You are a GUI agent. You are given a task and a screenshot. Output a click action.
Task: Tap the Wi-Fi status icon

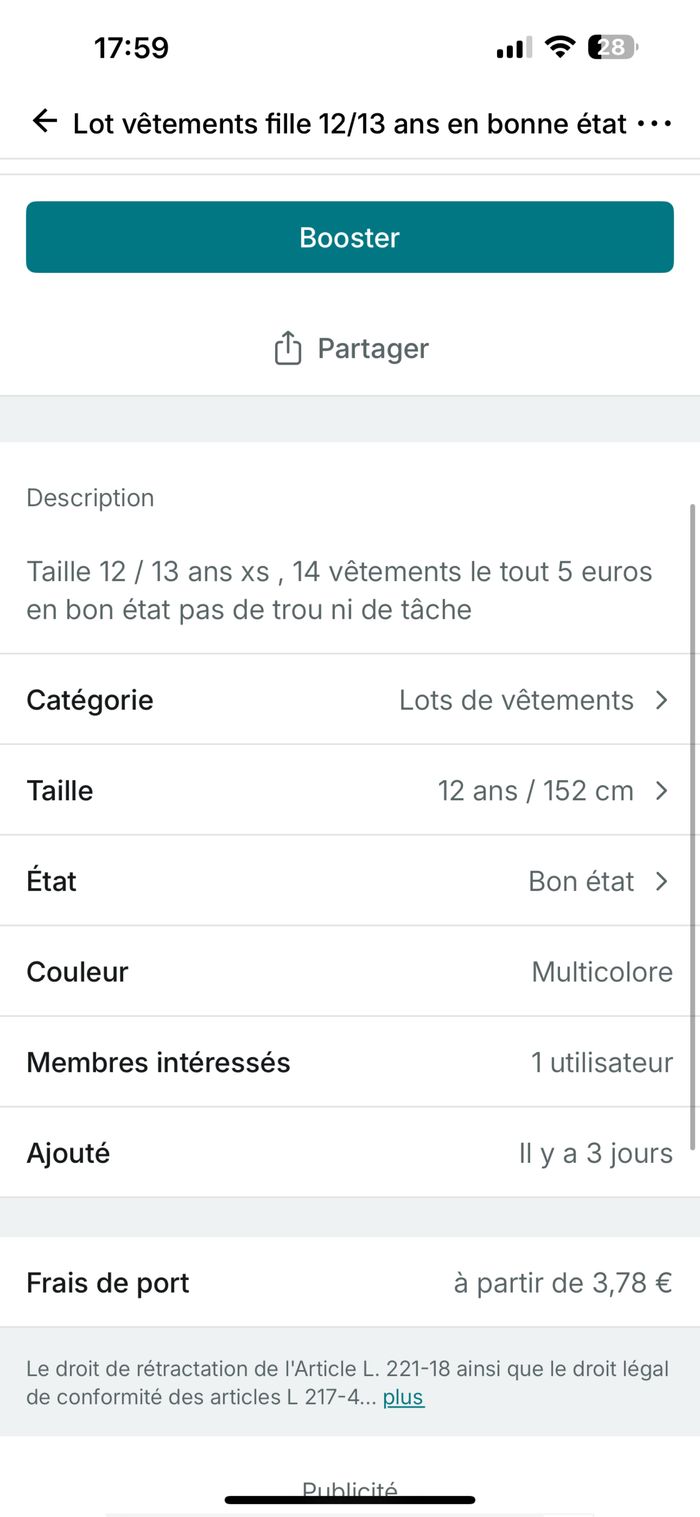tap(561, 47)
